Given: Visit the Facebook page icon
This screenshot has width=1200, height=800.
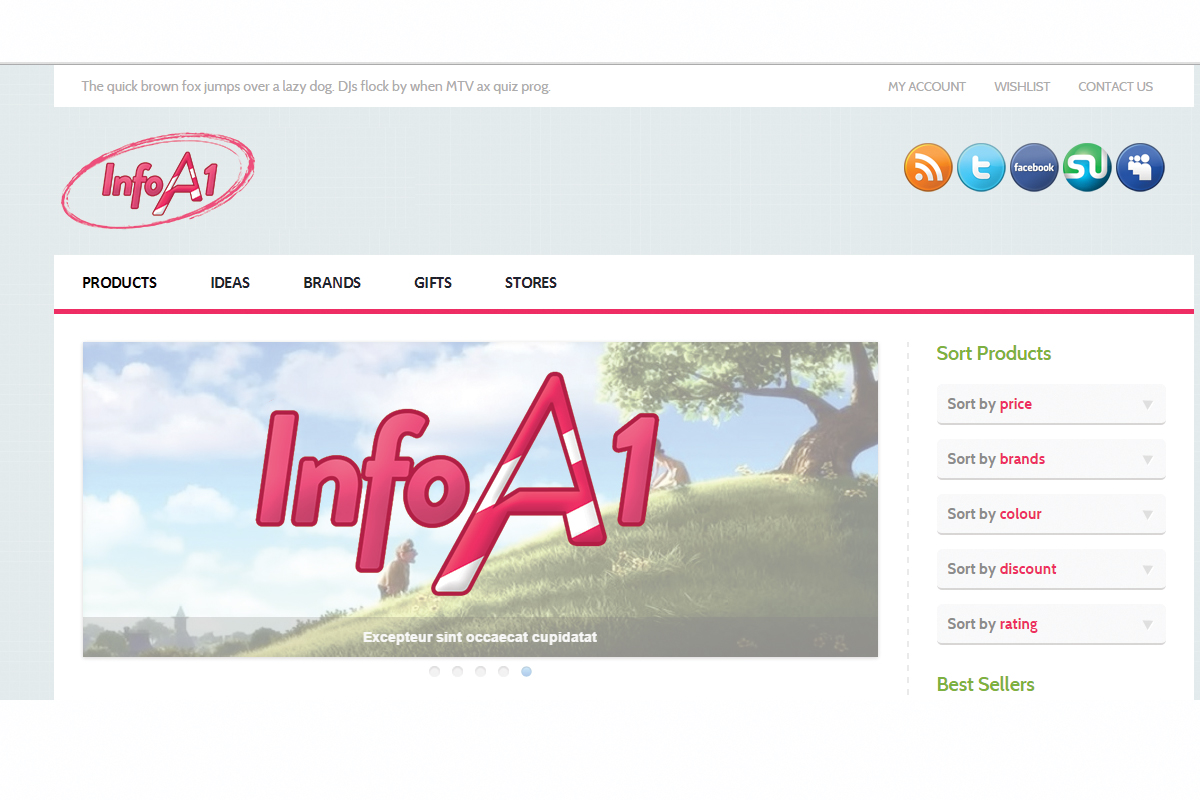Looking at the screenshot, I should 1034,167.
